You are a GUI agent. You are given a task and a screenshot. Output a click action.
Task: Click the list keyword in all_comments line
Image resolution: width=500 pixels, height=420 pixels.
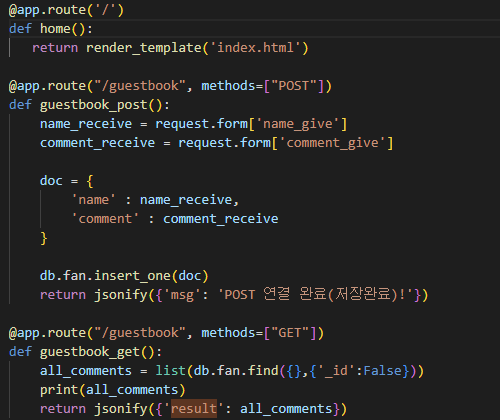[171, 371]
